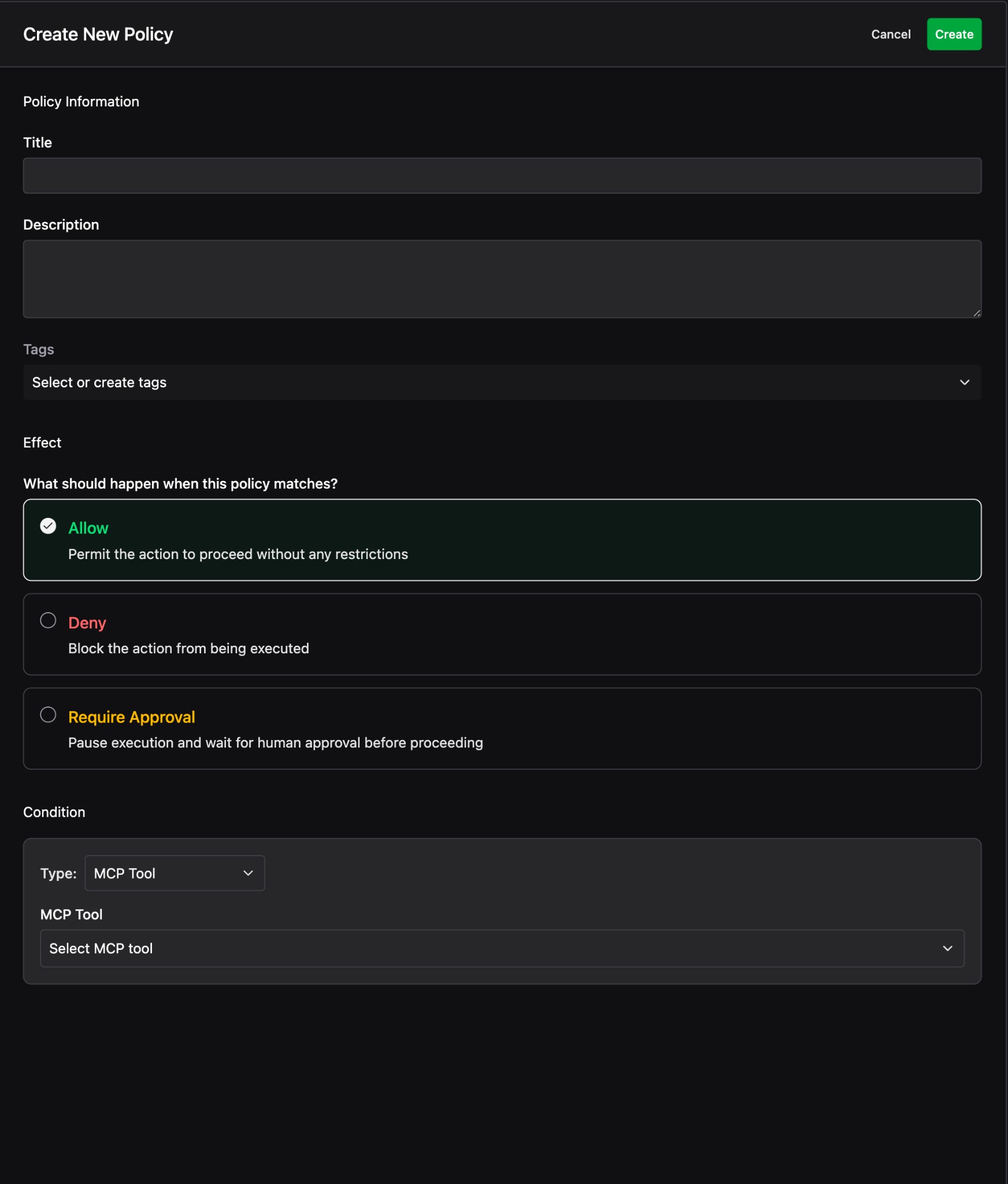This screenshot has width=1008, height=1184.
Task: Click the Deny policy card description
Action: [x=188, y=649]
